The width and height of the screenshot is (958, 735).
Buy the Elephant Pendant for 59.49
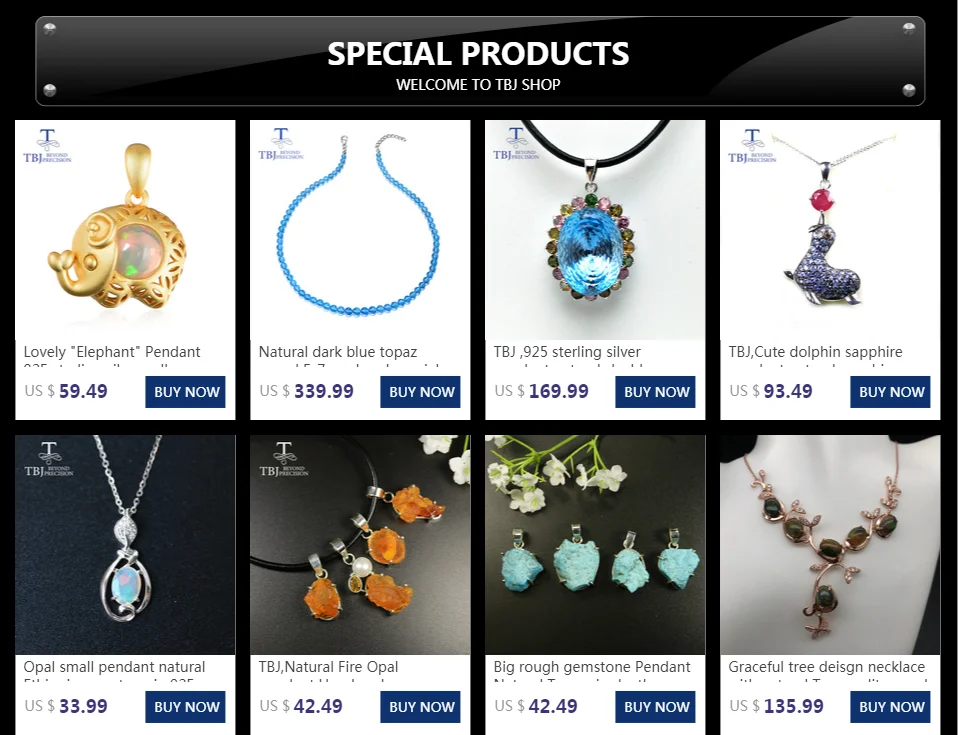pyautogui.click(x=185, y=392)
